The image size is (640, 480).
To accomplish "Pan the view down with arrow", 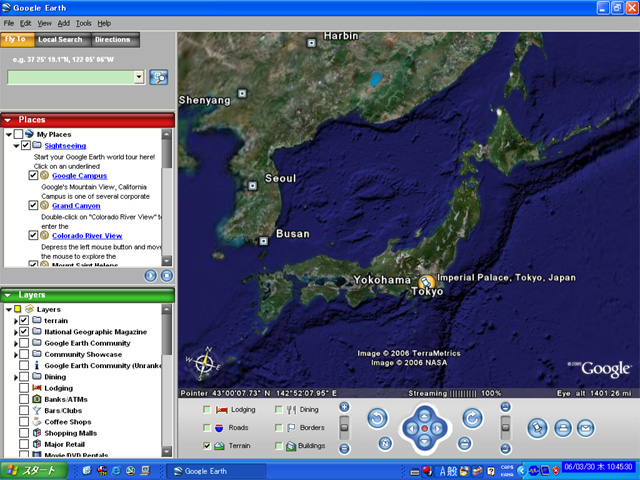I will click(424, 441).
